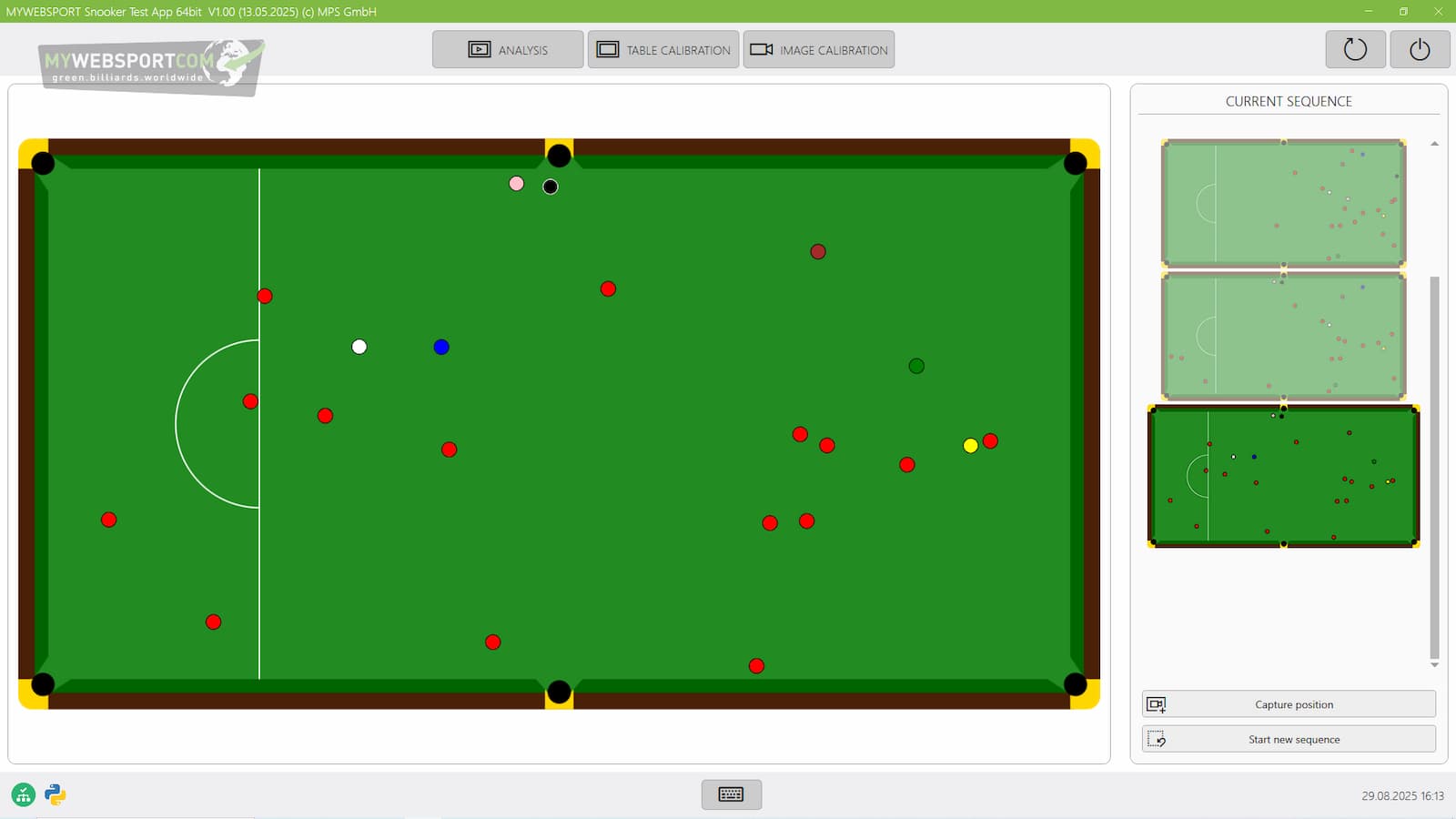Viewport: 1456px width, 819px height.
Task: Click the camera icon beside Capture position
Action: [x=1157, y=704]
